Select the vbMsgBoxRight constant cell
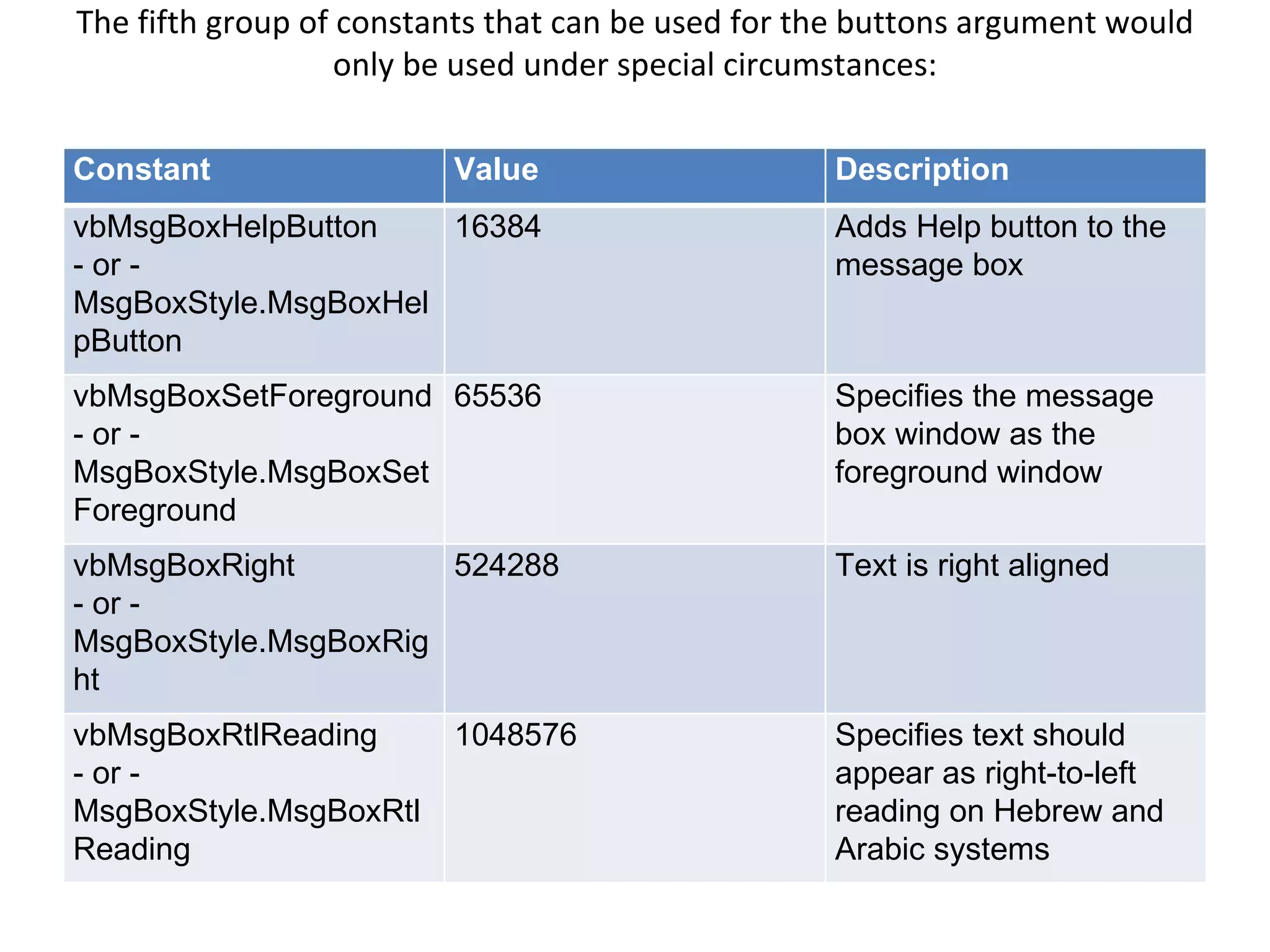The image size is (1270, 952). point(254,628)
